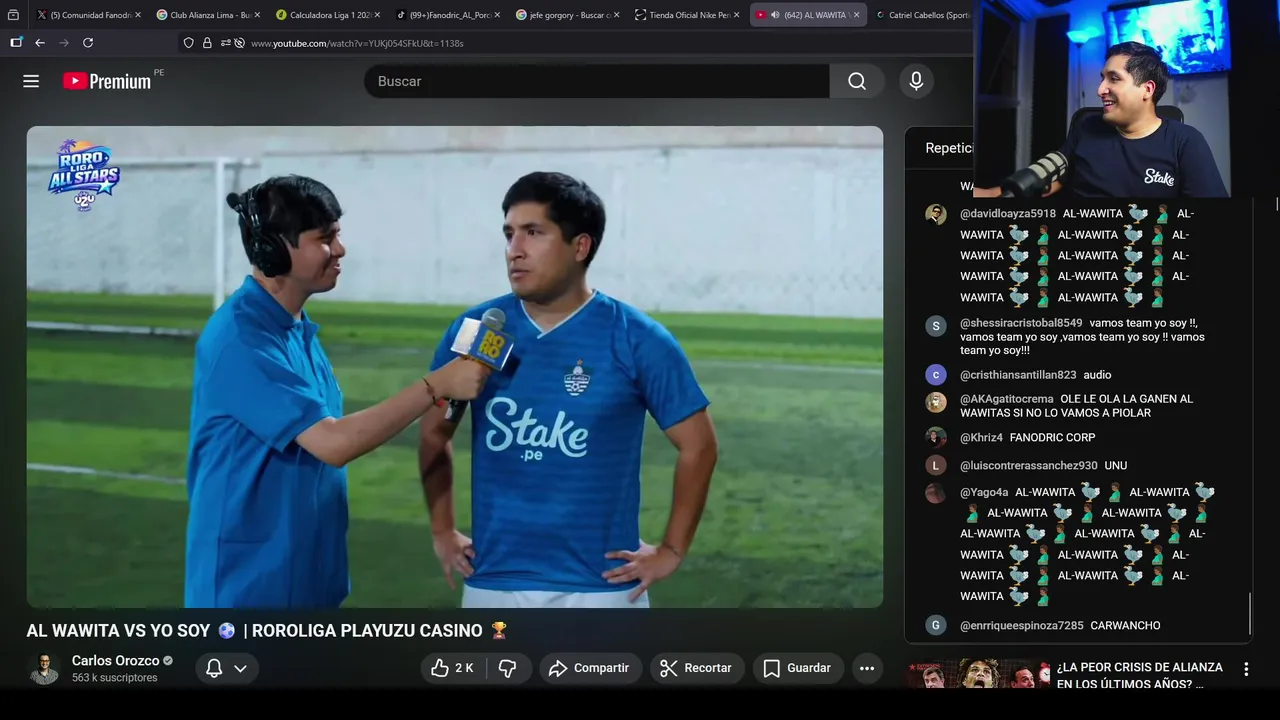This screenshot has width=1280, height=720.
Task: Open cristhiansantillan823 avatar icon
Action: [x=936, y=375]
